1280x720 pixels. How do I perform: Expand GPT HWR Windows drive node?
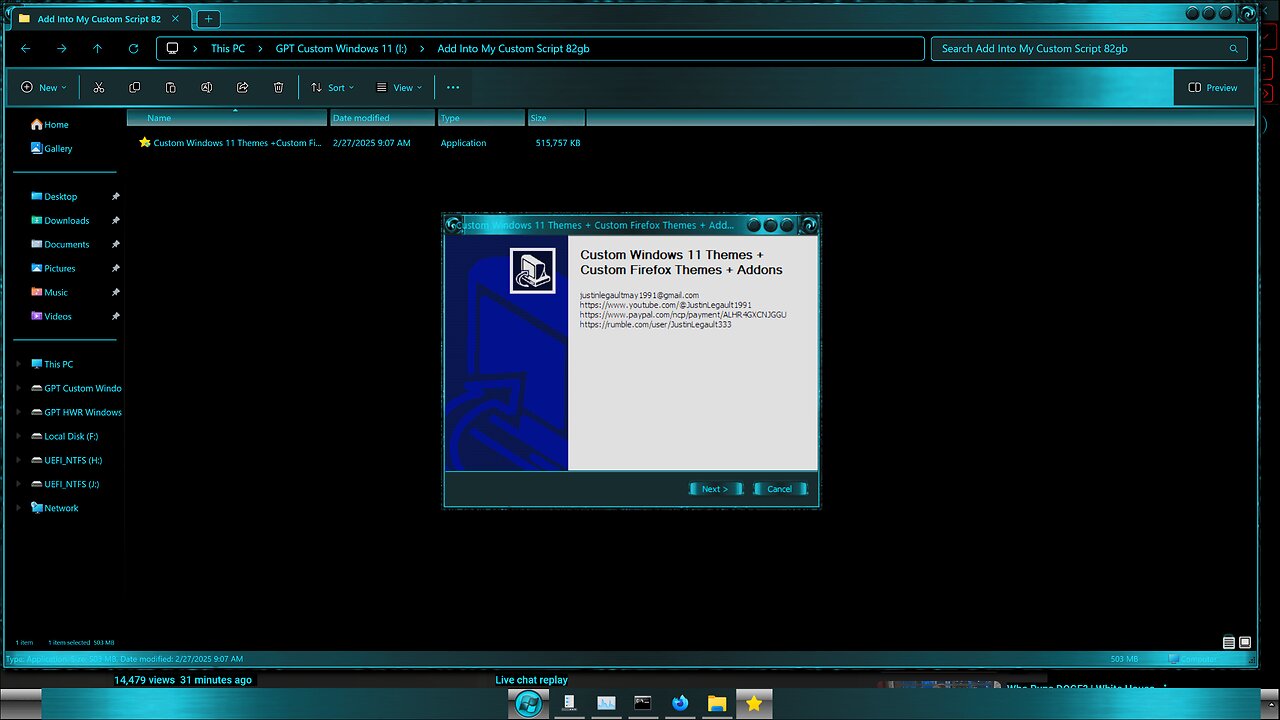coord(18,412)
